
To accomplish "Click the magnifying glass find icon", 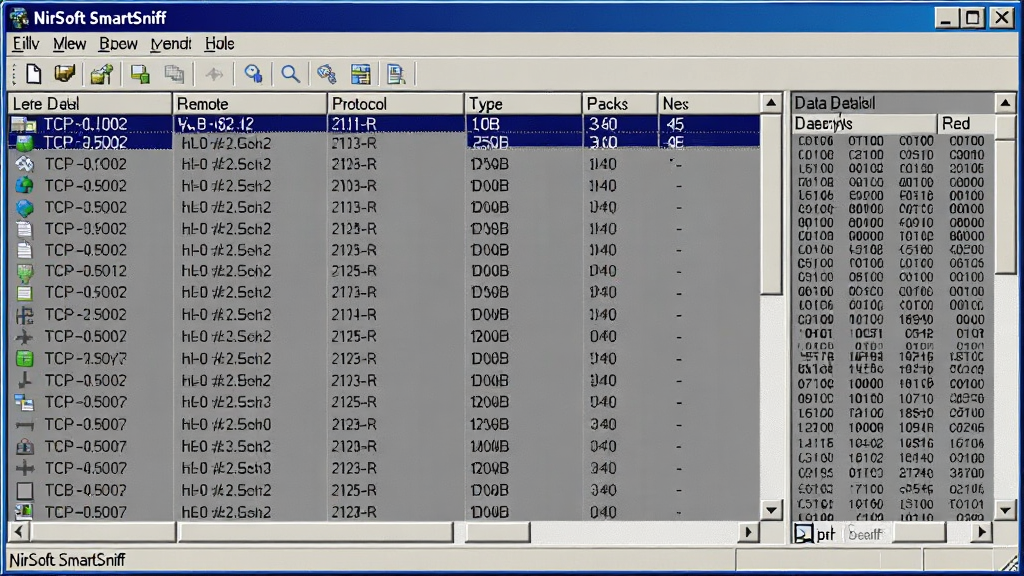I will 291,74.
